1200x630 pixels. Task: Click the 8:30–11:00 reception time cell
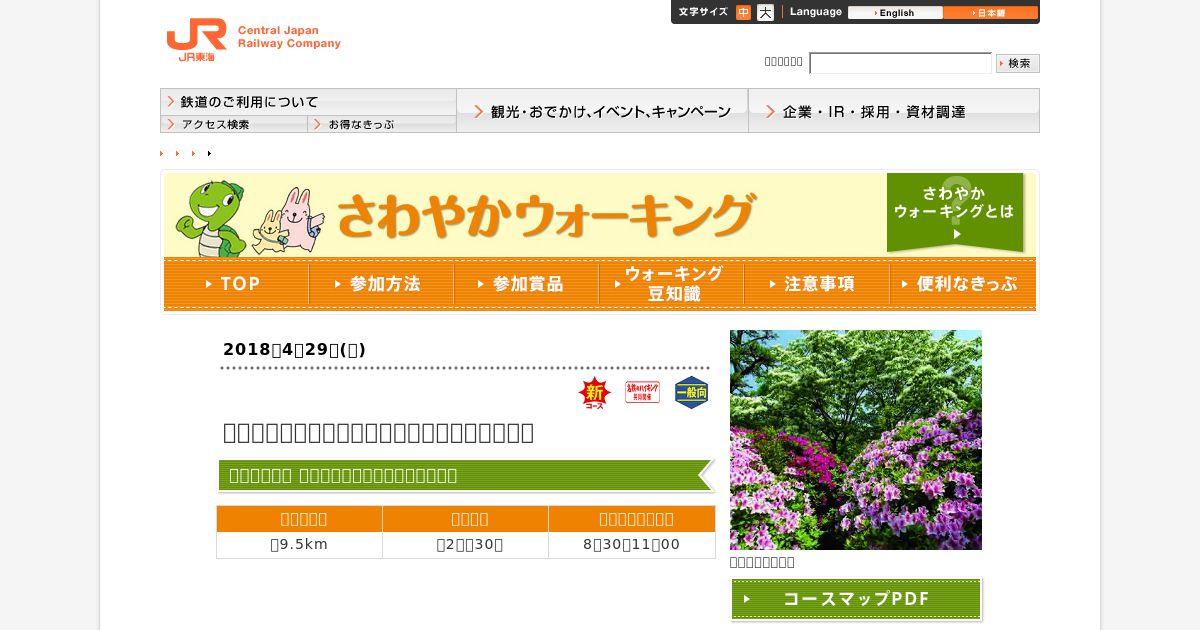[x=632, y=545]
